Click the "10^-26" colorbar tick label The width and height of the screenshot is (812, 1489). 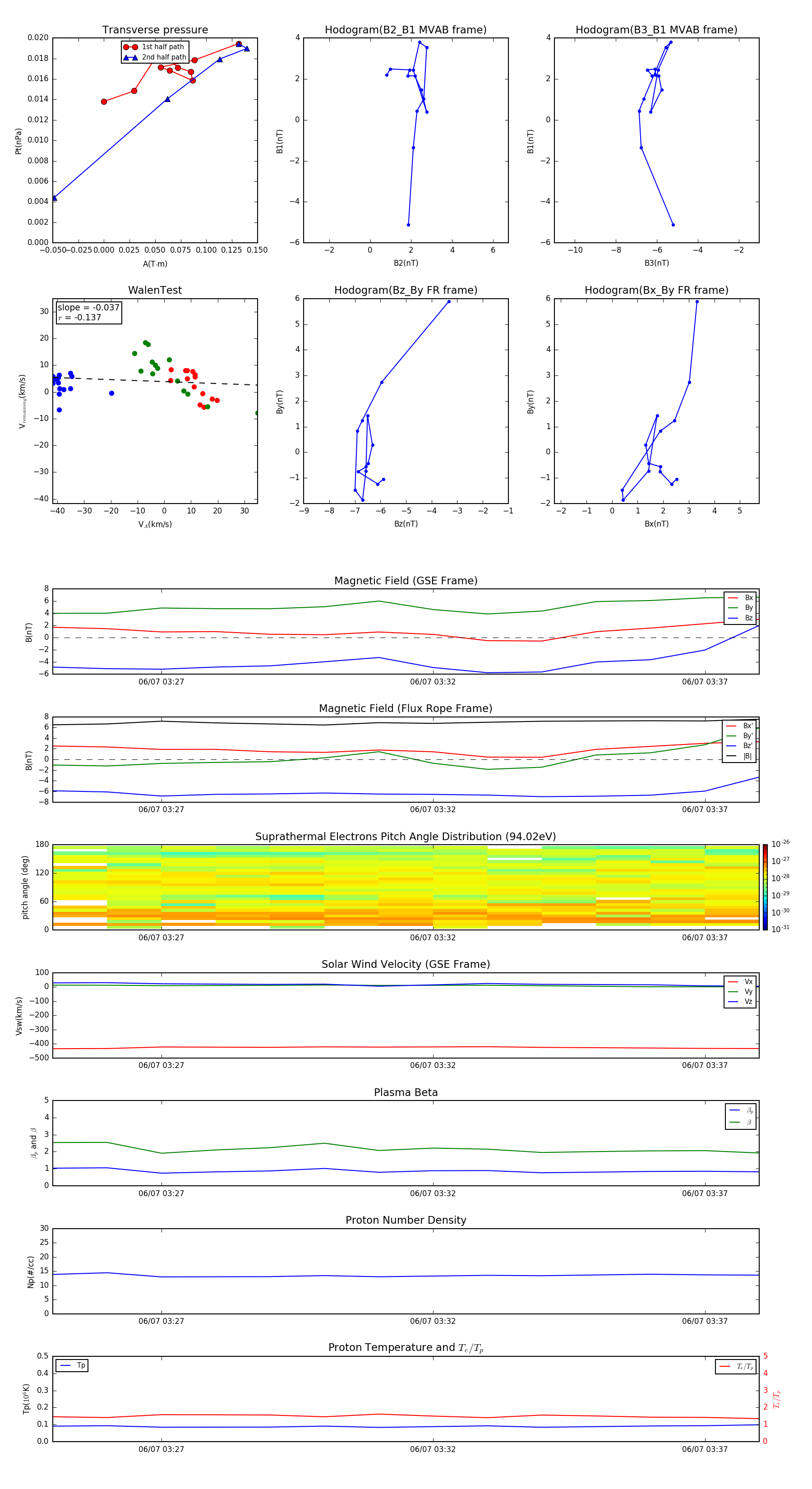[x=780, y=844]
